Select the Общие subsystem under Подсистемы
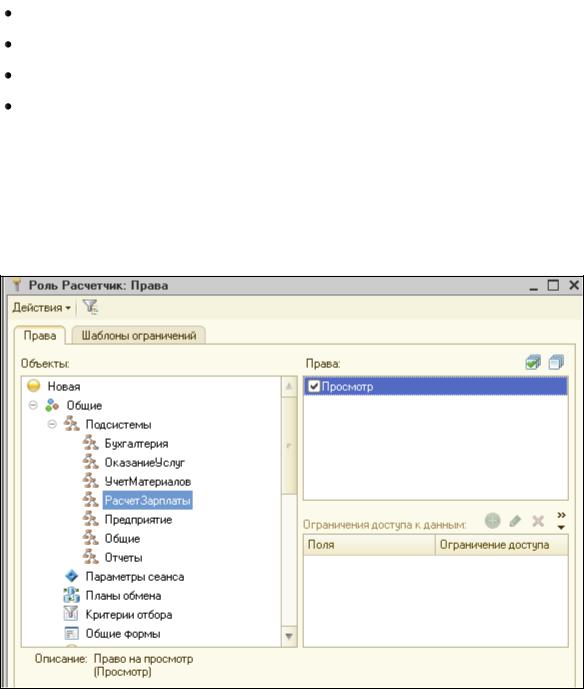Image resolution: width=584 pixels, height=689 pixels. click(122, 538)
